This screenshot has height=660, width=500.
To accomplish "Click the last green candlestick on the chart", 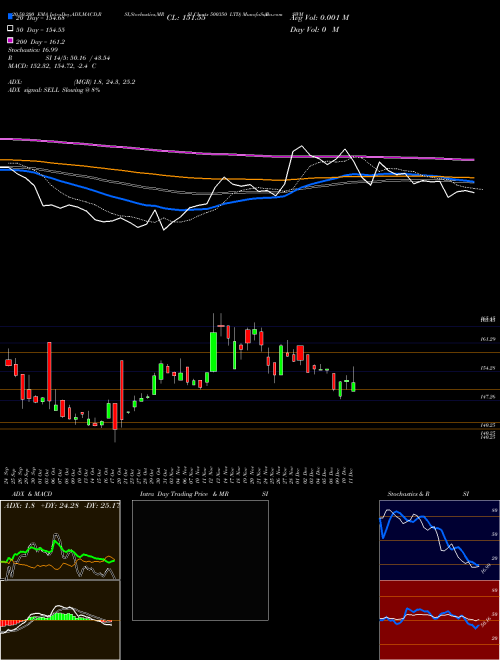I will pyautogui.click(x=353, y=387).
